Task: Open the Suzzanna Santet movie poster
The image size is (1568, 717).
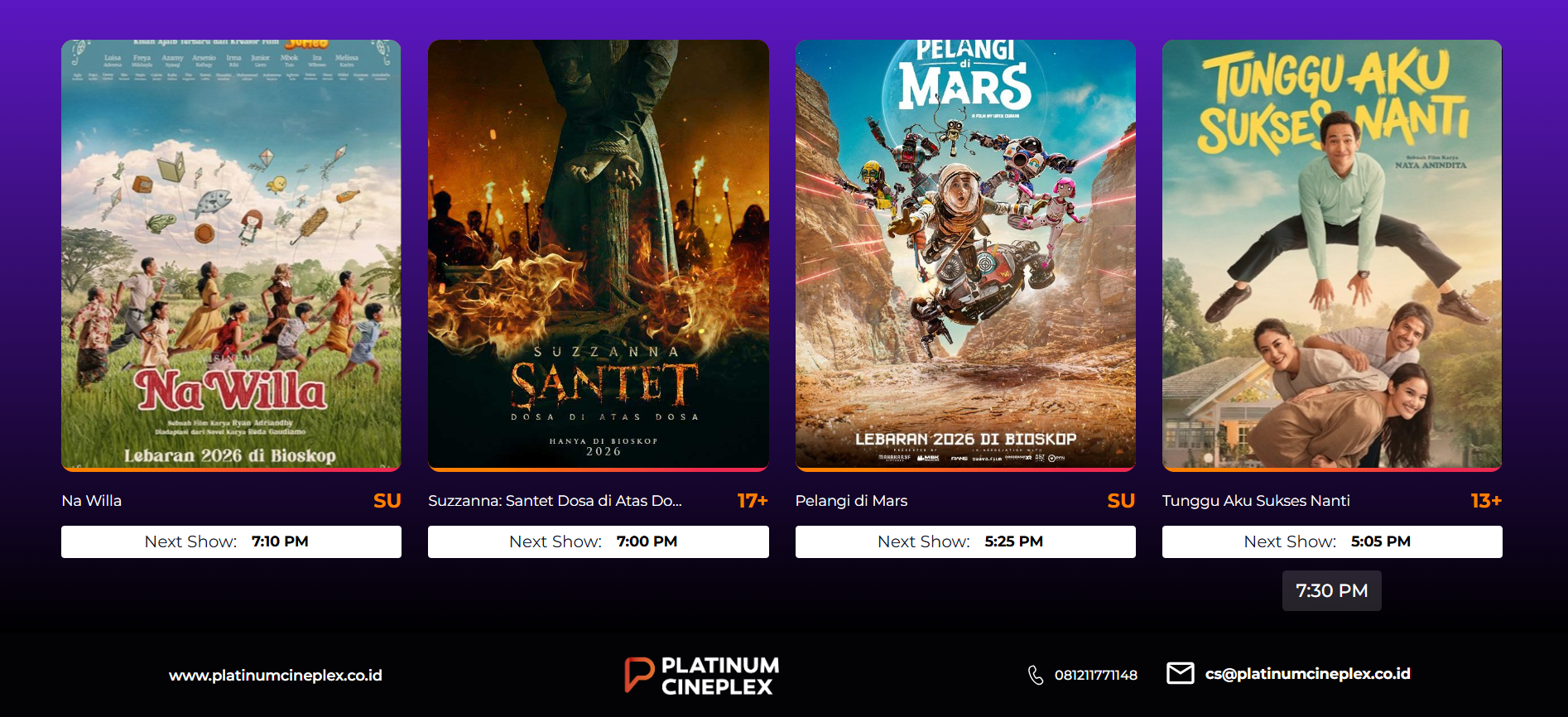Action: click(598, 255)
